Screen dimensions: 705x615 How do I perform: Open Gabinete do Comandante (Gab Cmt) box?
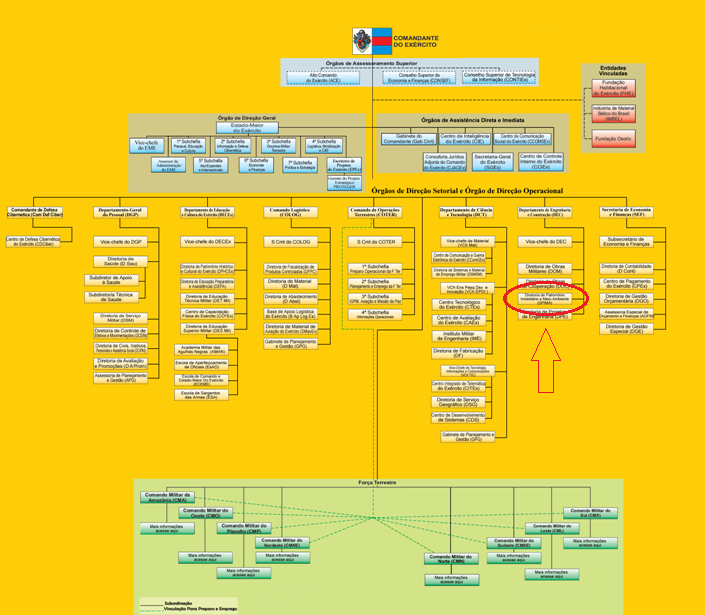point(409,139)
